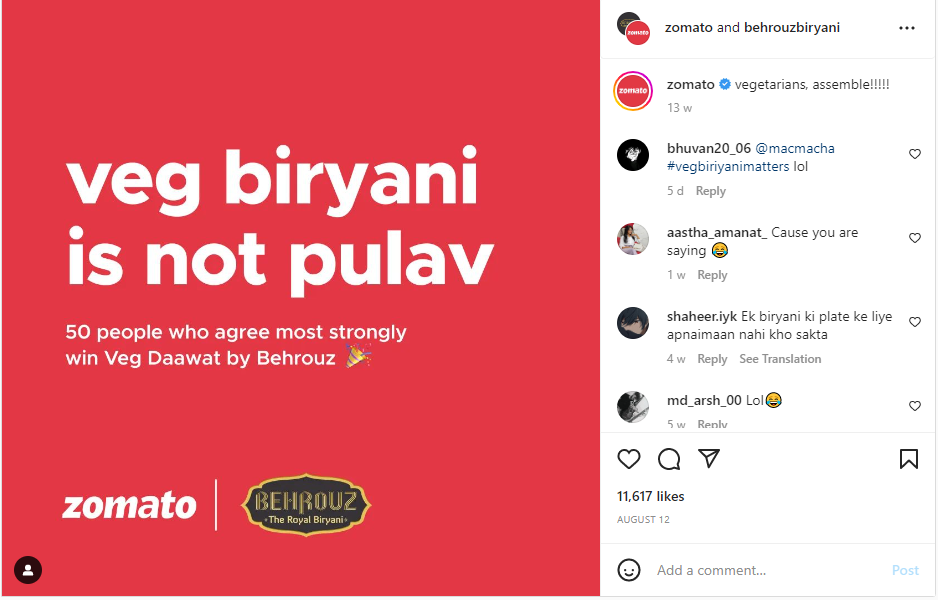Open zomato profile picture beside caption
The image size is (938, 600).
pos(633,92)
